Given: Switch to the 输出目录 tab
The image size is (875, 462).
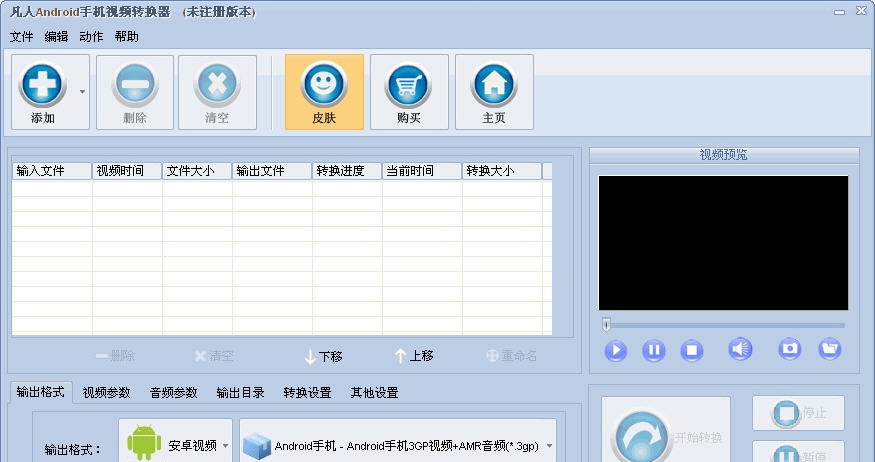Looking at the screenshot, I should (241, 393).
